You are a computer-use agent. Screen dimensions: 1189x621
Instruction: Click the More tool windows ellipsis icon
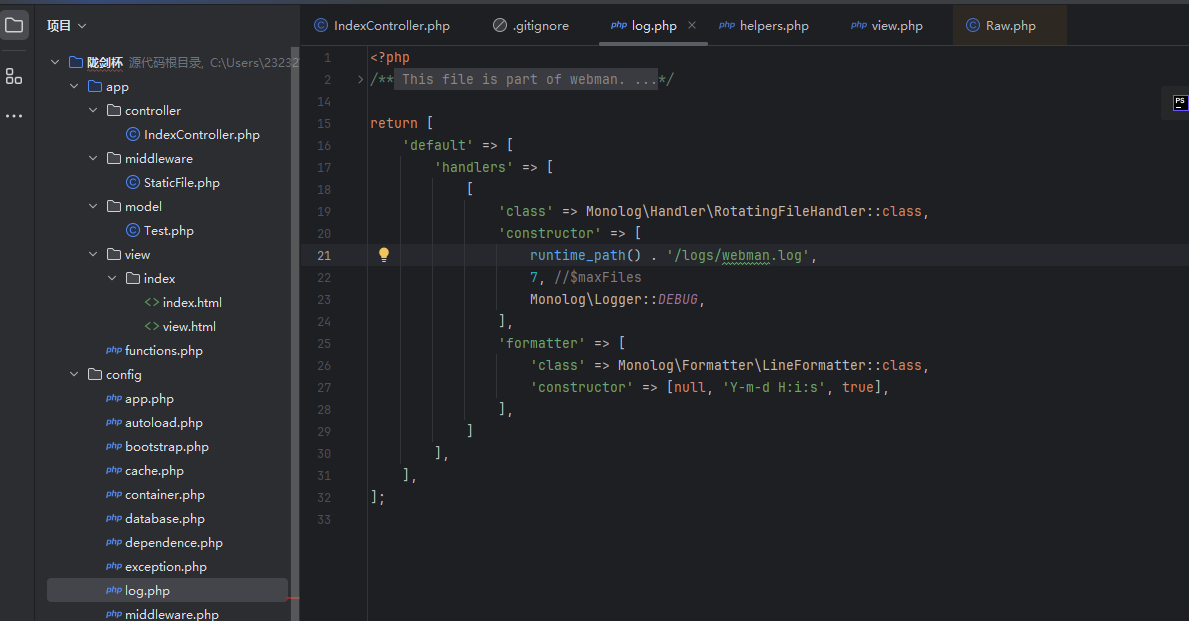[x=14, y=116]
